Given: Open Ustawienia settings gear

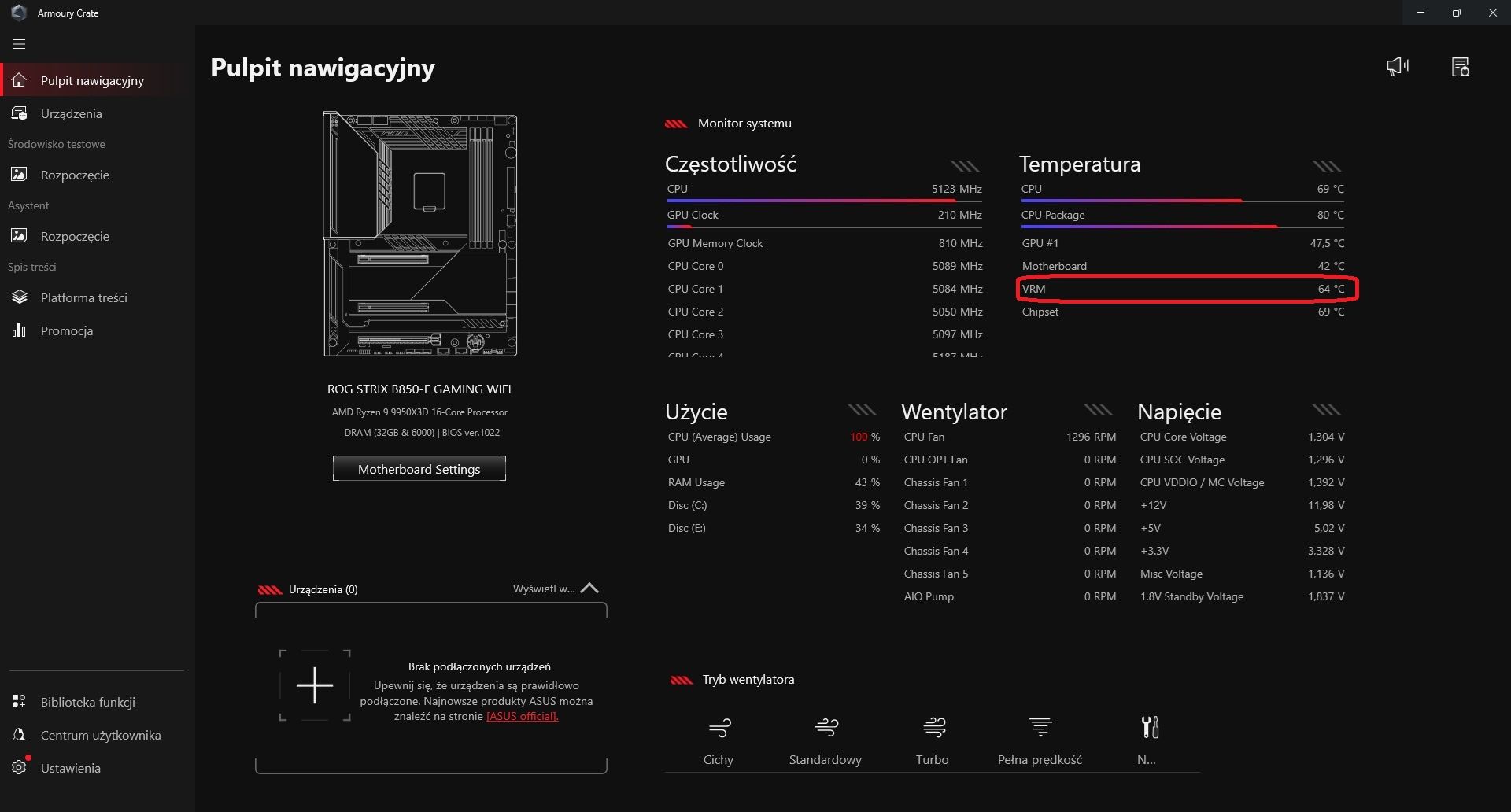Looking at the screenshot, I should (20, 767).
